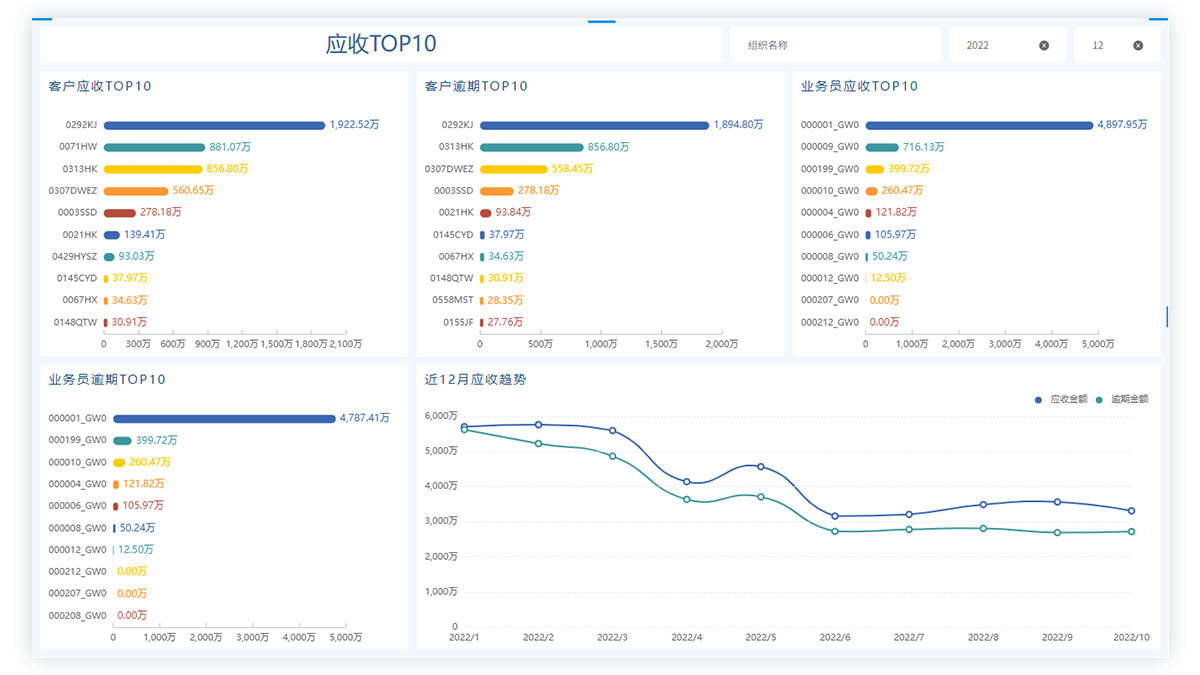The width and height of the screenshot is (1200, 675).
Task: Select the 000001_GW0 bar in 业务员逾期TOP10
Action: point(224,418)
